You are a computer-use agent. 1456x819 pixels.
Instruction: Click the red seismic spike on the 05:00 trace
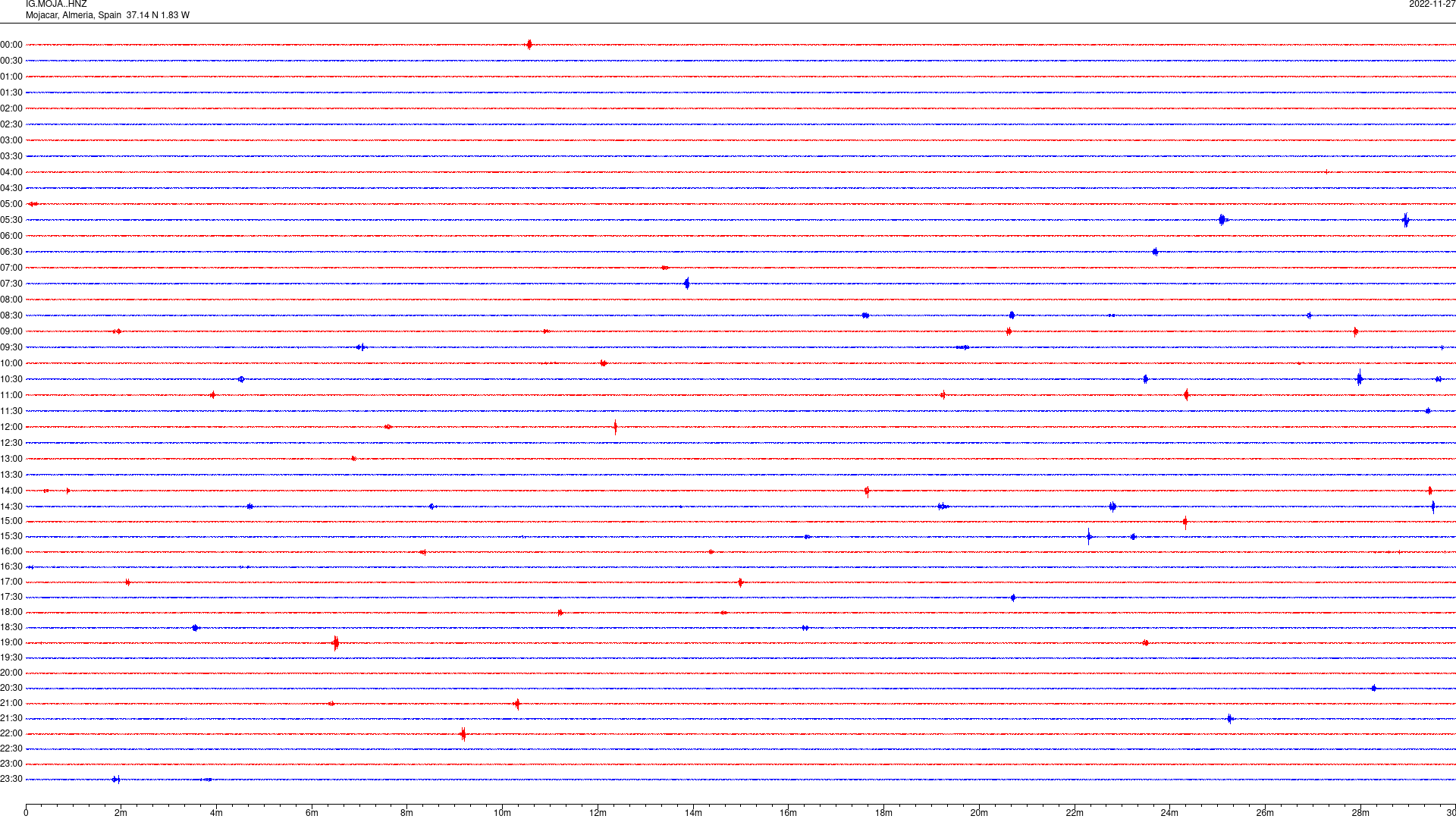(x=33, y=204)
